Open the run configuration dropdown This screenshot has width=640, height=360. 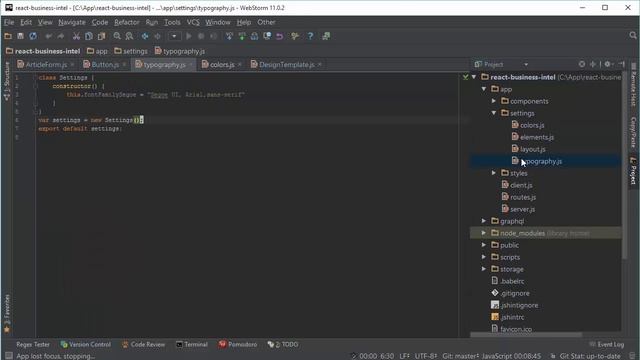[174, 36]
